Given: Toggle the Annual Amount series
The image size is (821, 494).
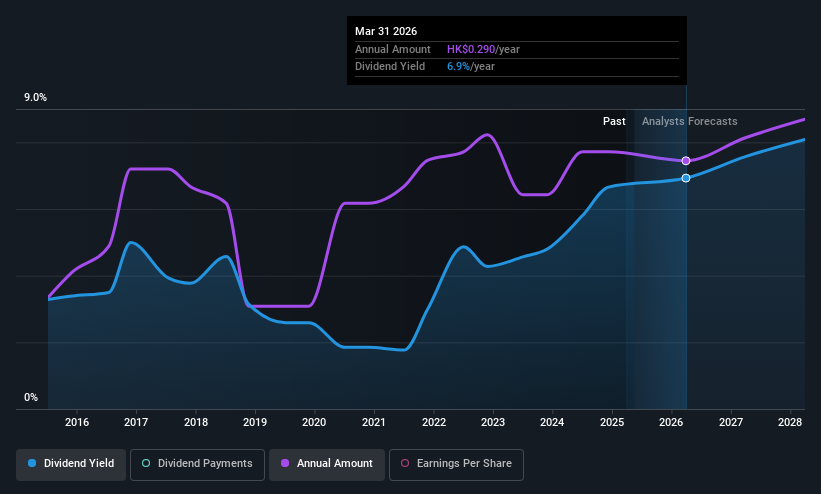Looking at the screenshot, I should pyautogui.click(x=327, y=464).
